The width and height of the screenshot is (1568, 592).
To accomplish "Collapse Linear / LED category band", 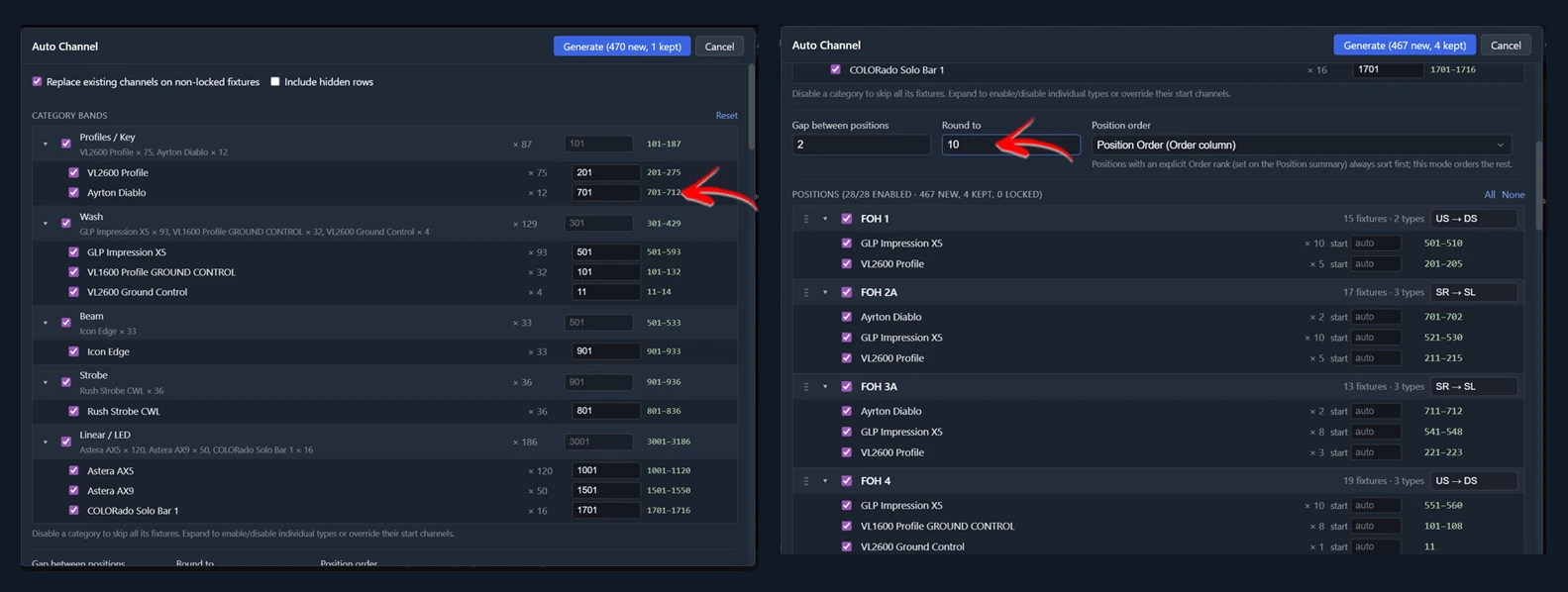I will [46, 442].
